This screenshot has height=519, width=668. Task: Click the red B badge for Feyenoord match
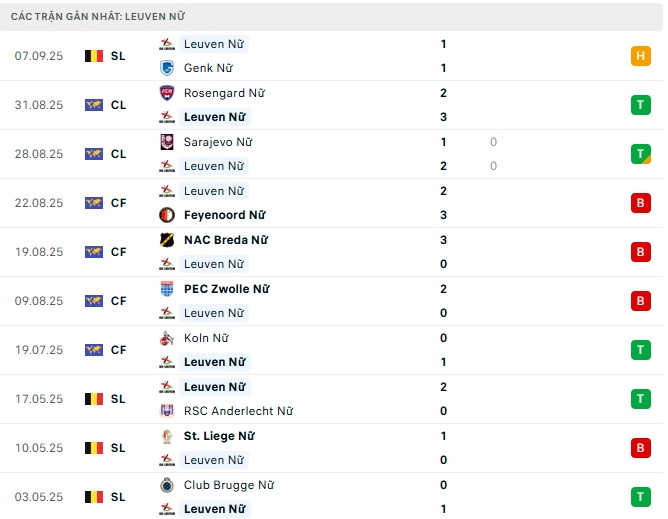641,203
